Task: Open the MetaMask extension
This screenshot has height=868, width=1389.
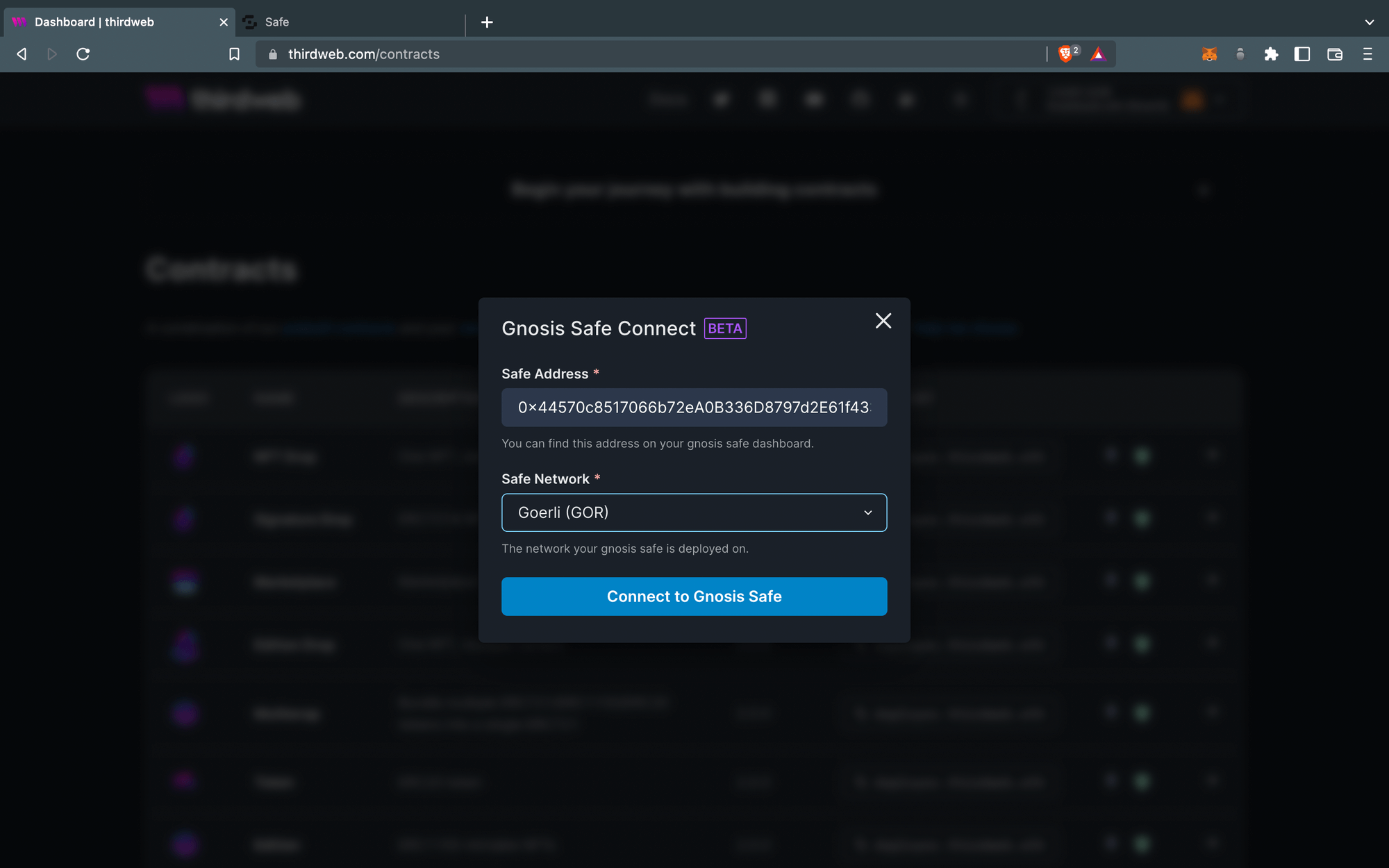Action: [x=1209, y=54]
